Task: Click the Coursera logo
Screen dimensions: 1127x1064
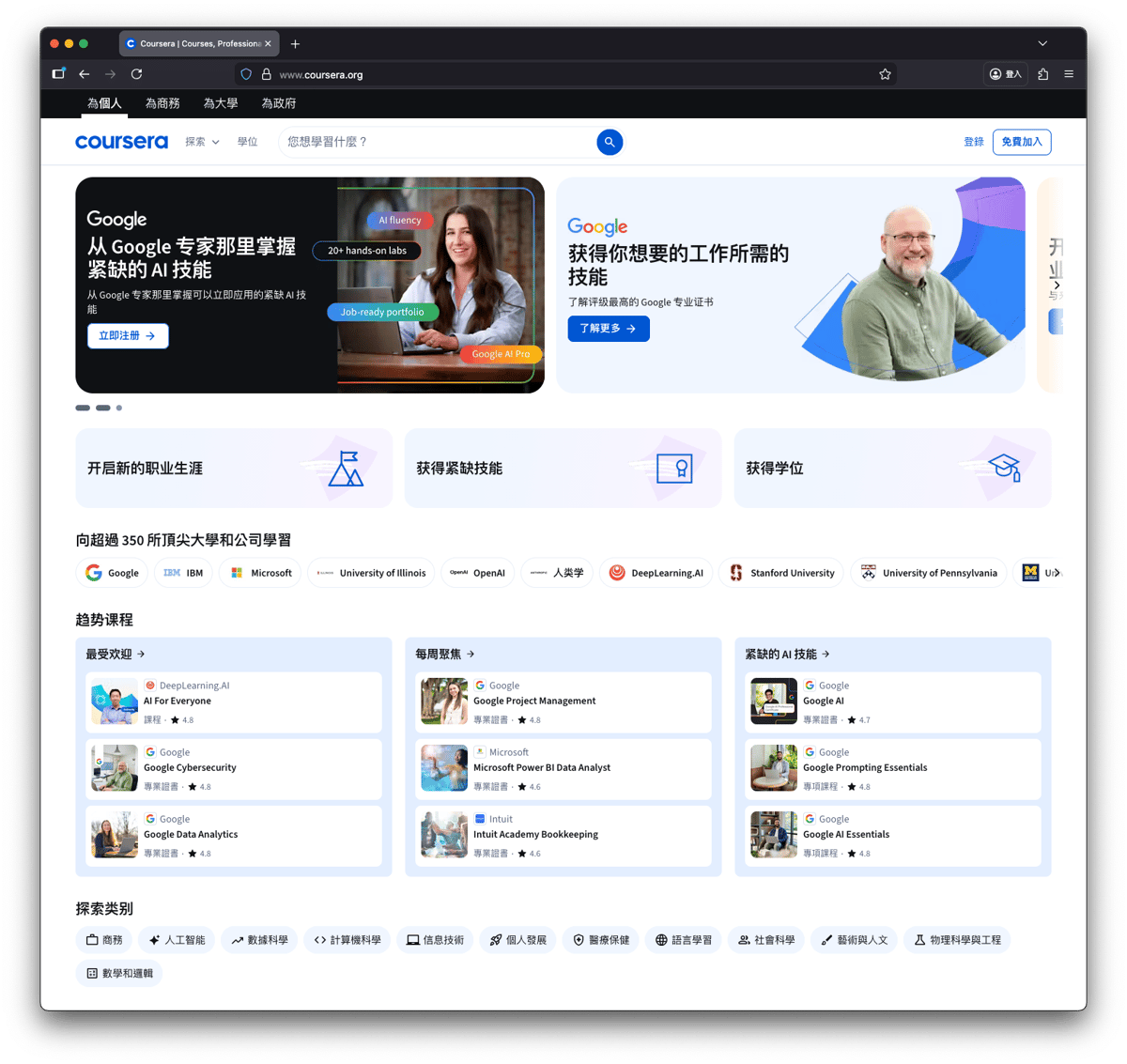Action: click(x=121, y=142)
